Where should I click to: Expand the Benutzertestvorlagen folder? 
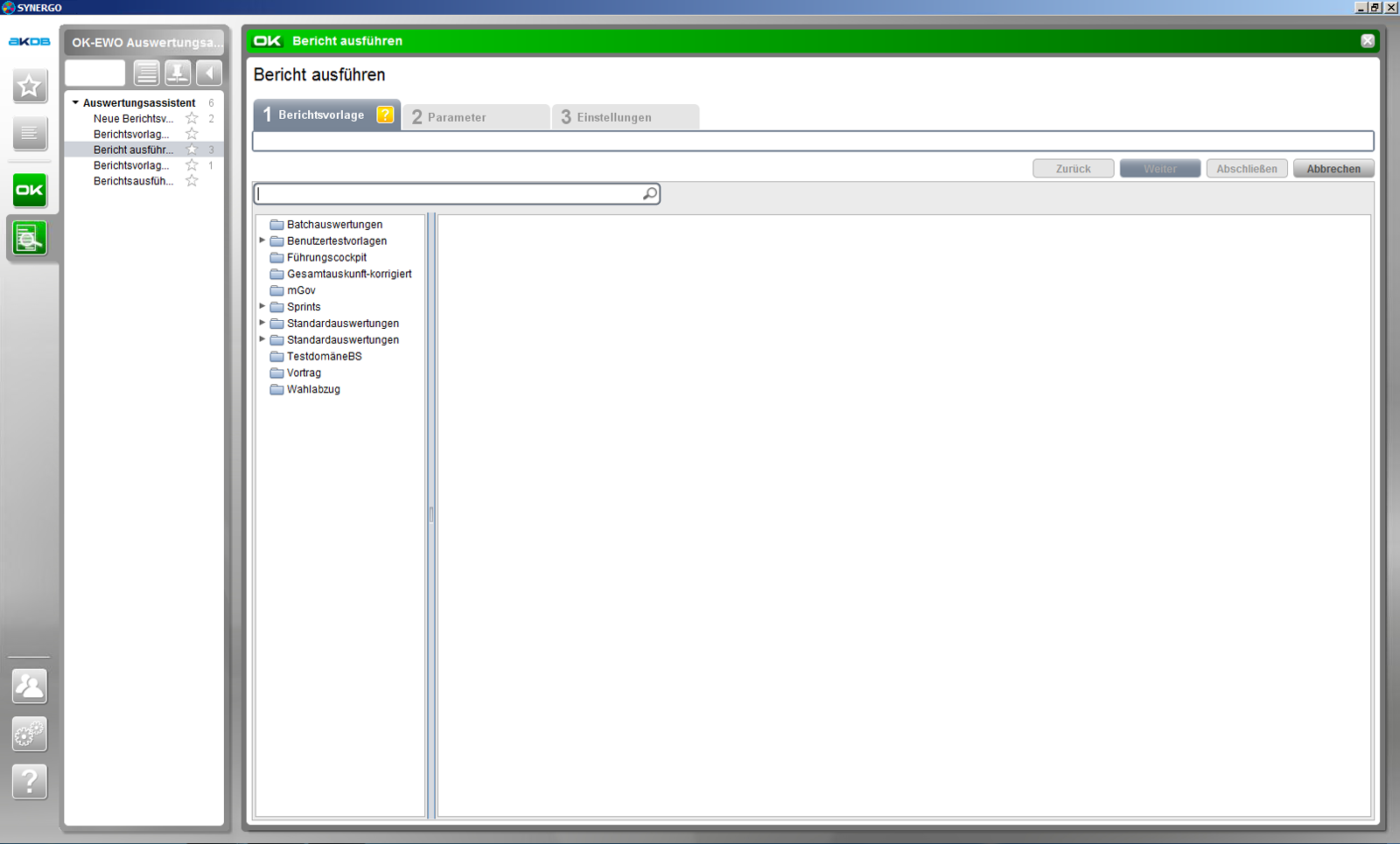[x=262, y=241]
